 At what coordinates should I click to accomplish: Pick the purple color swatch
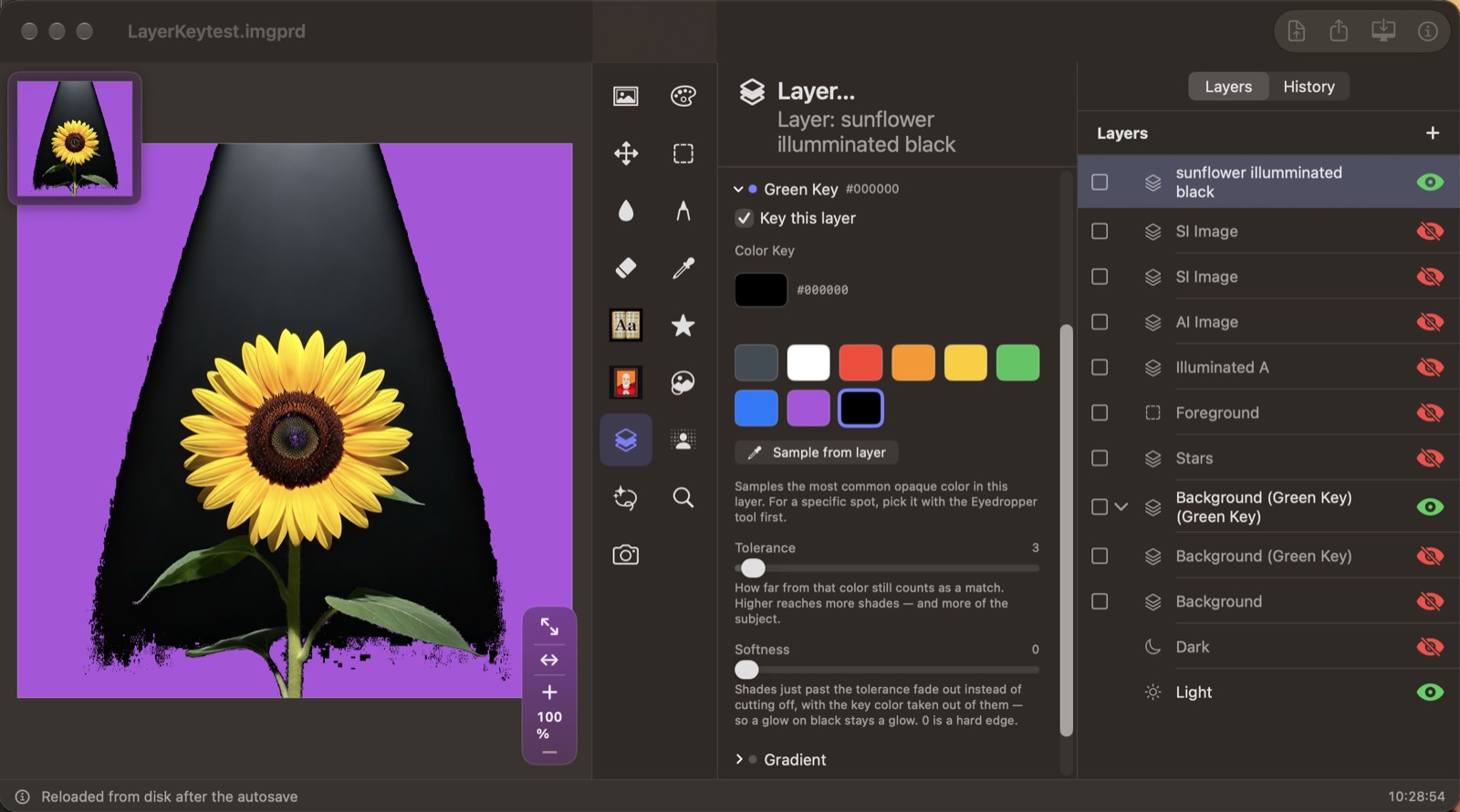[808, 408]
